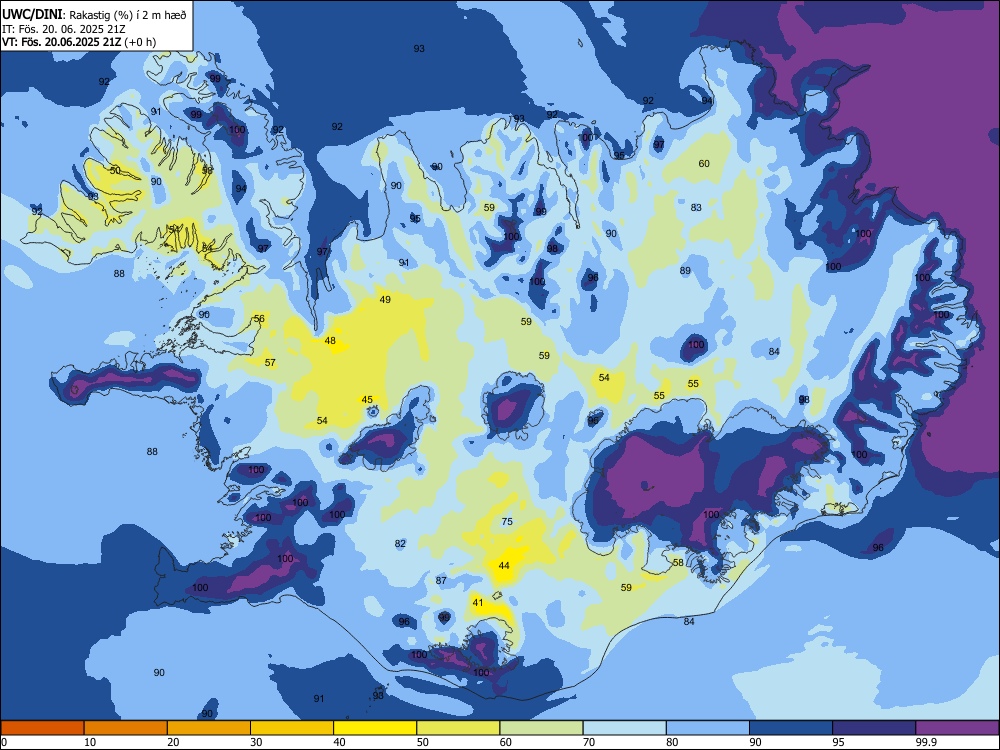This screenshot has height=750, width=1000.
Task: Click the 'UWC/DINI' title text
Action: click(x=32, y=15)
